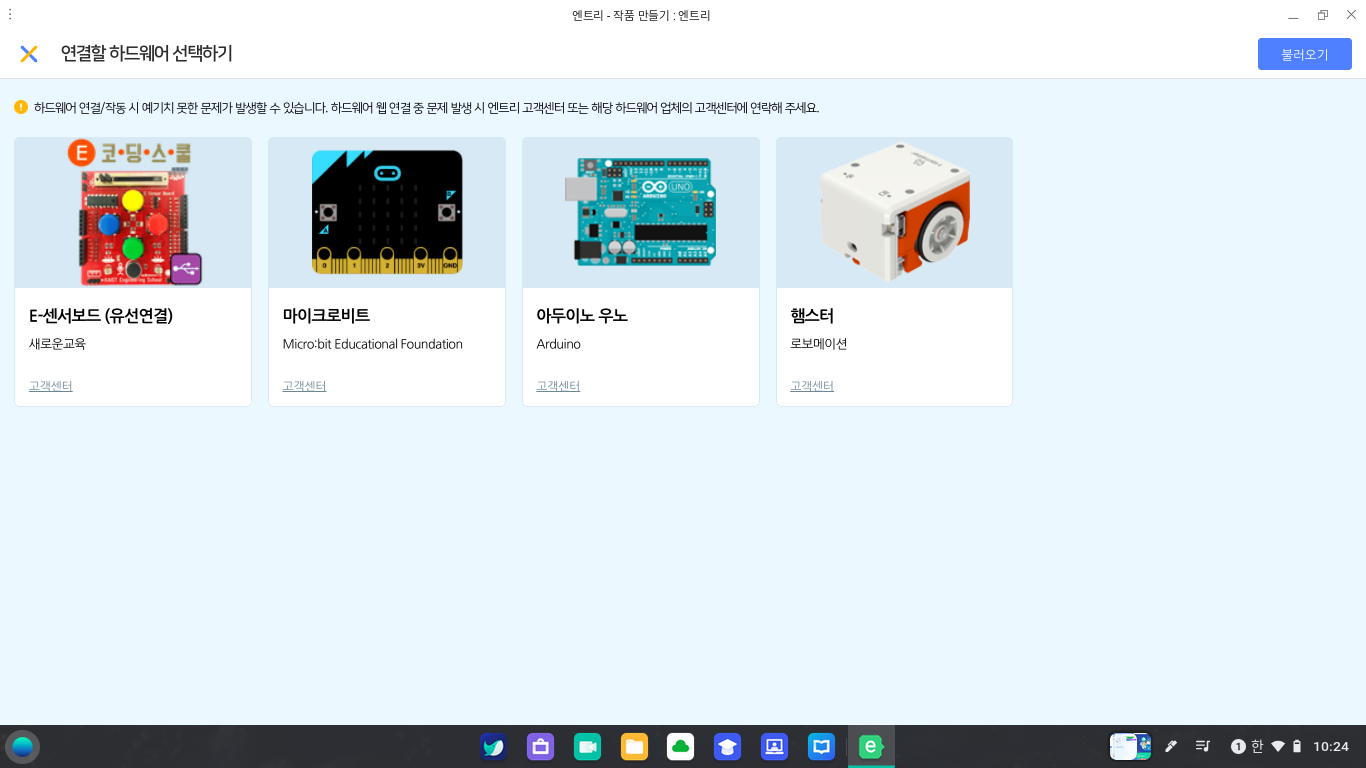Image resolution: width=1366 pixels, height=768 pixels.
Task: Open the yellow Files folder shelf icon
Action: [x=634, y=747]
